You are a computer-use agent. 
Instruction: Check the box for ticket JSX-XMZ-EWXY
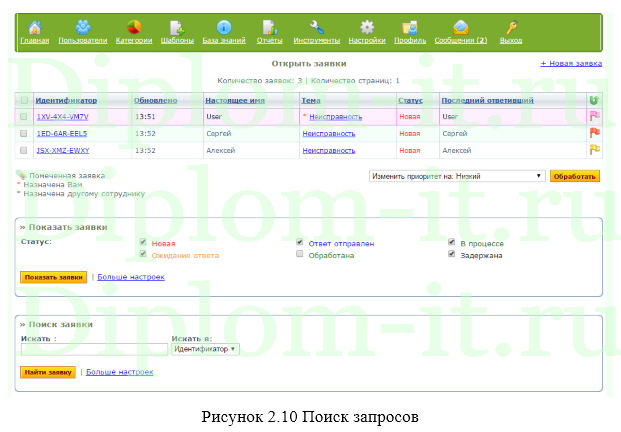[x=23, y=150]
